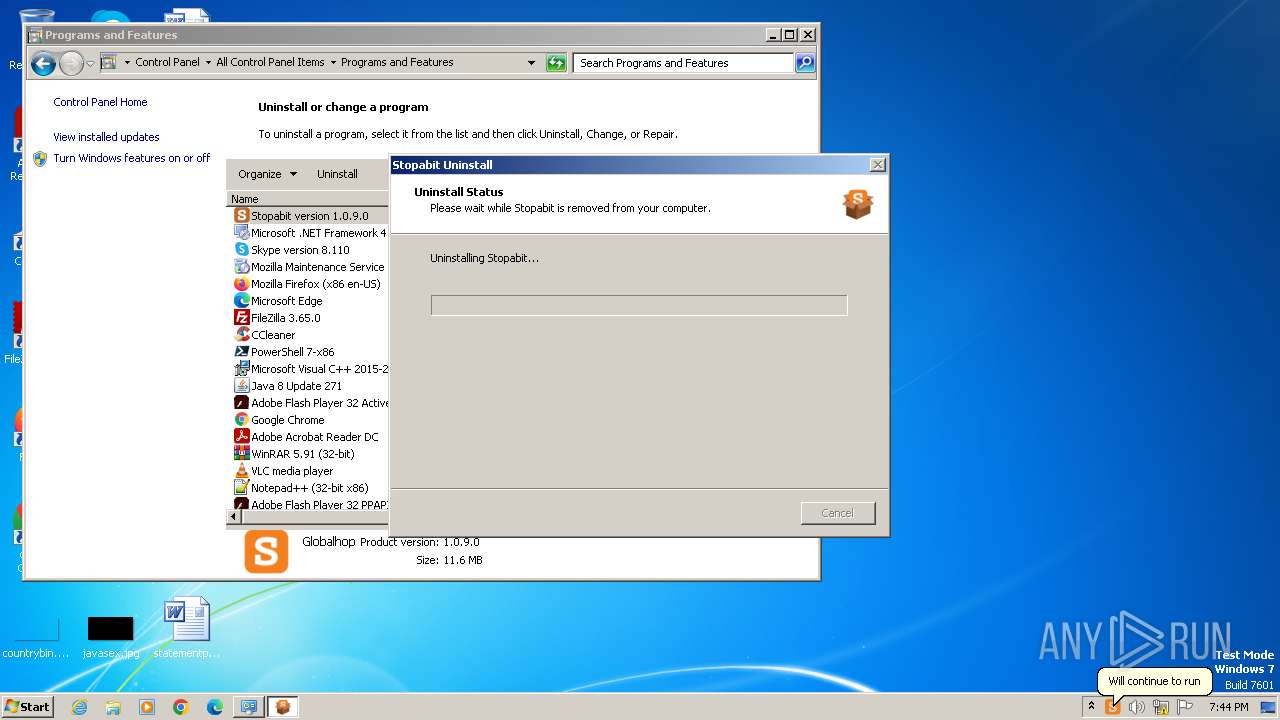This screenshot has height=720, width=1280.
Task: Select Mozilla Firefox (x86 en-US) icon
Action: (241, 284)
